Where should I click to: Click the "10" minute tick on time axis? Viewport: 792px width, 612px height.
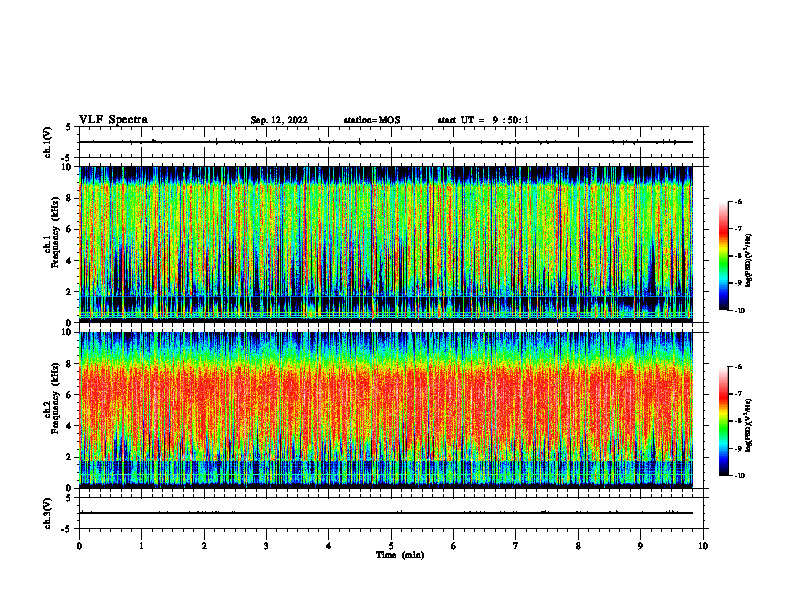tap(703, 546)
